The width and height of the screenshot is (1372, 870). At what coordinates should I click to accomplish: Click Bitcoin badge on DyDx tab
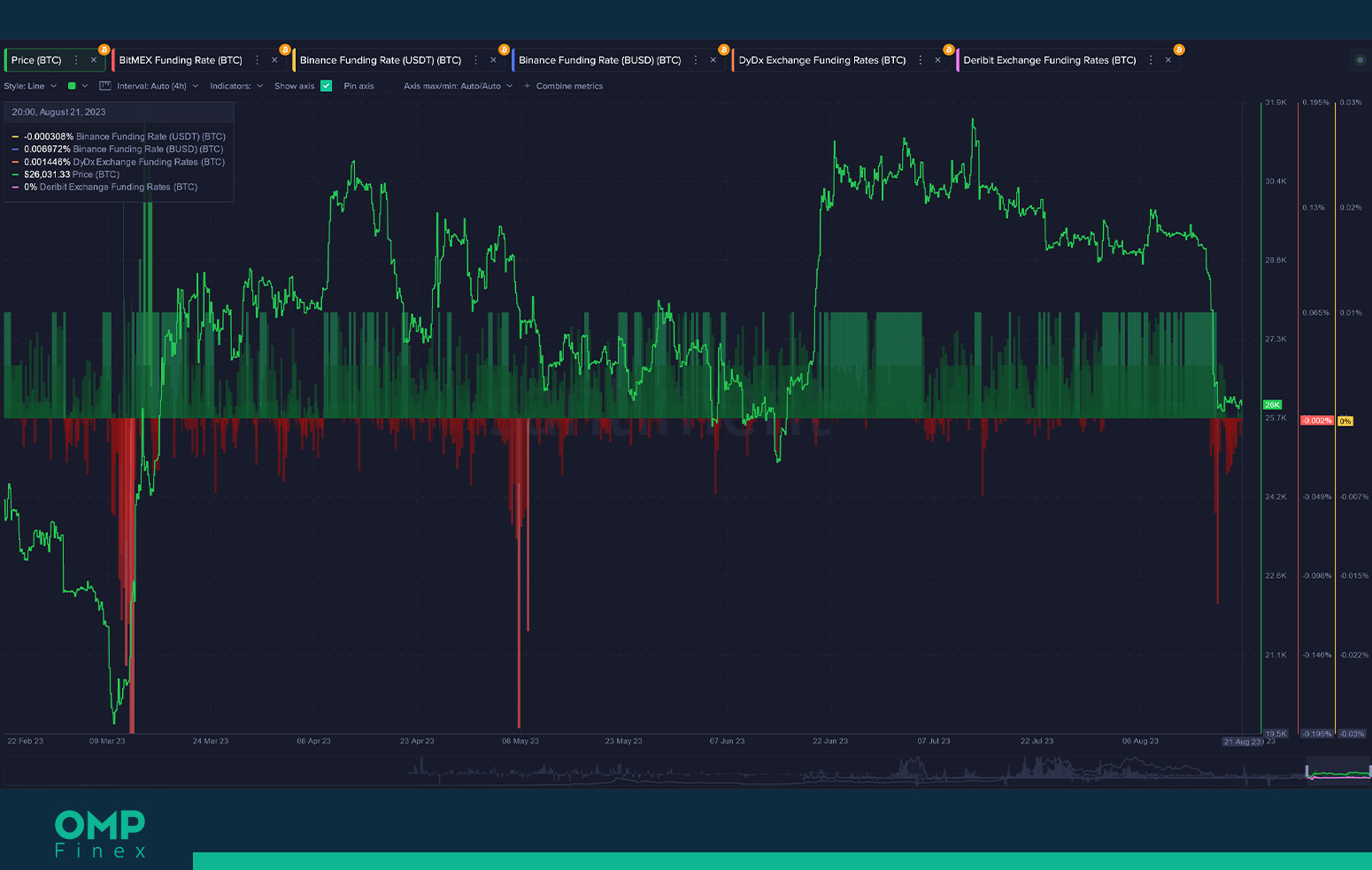coord(948,50)
